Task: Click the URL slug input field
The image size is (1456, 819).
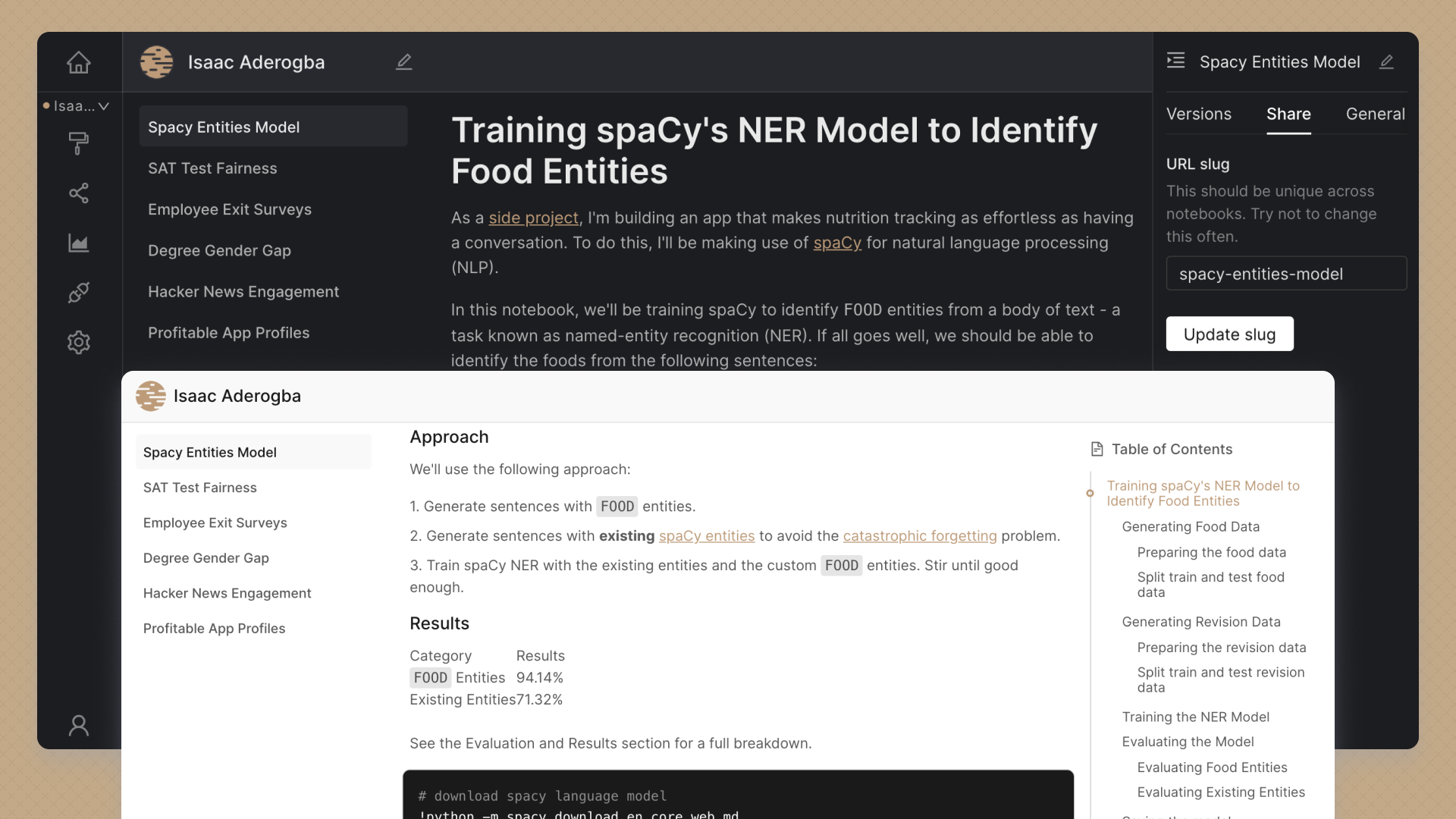Action: point(1285,274)
